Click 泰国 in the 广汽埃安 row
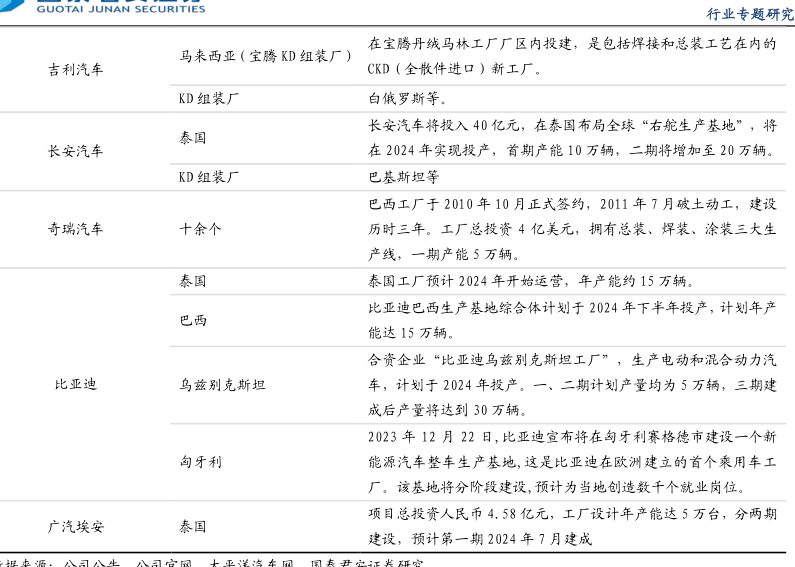This screenshot has width=795, height=567. point(193,526)
